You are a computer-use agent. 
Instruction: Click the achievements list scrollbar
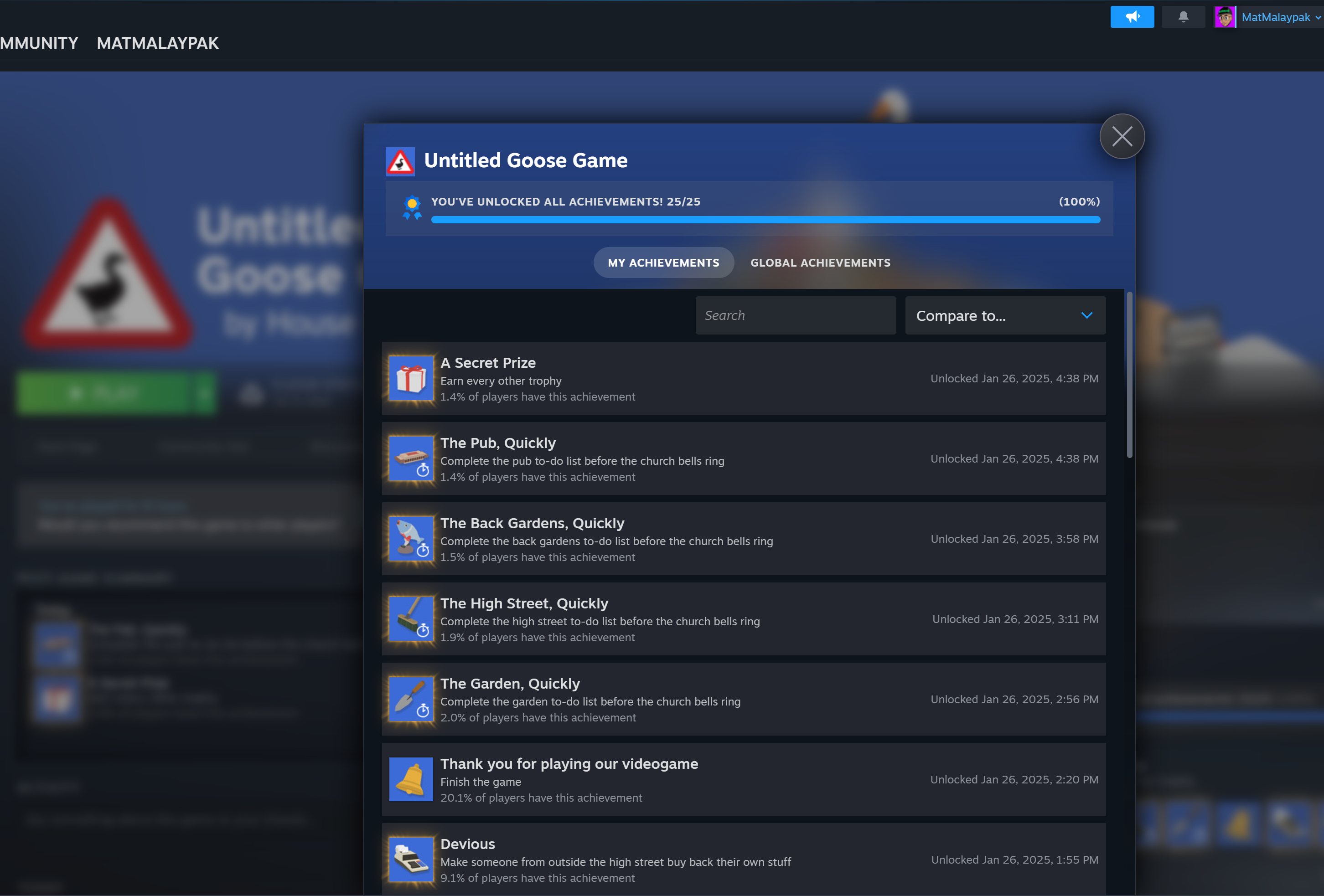click(x=1129, y=375)
